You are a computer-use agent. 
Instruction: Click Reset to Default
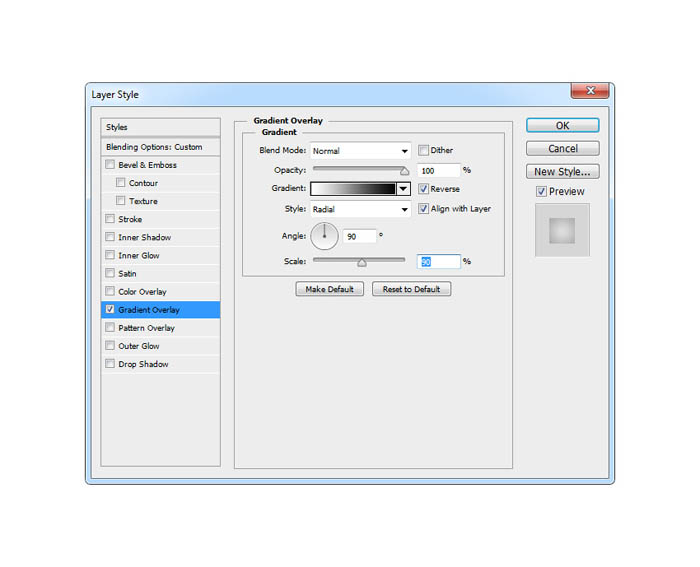click(x=411, y=289)
